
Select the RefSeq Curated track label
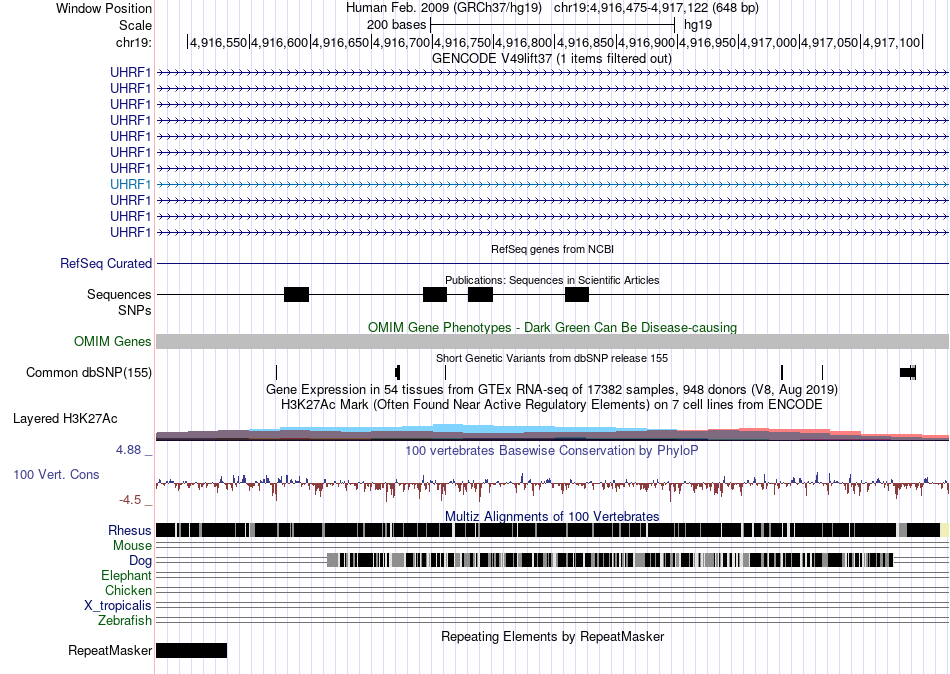tap(105, 264)
